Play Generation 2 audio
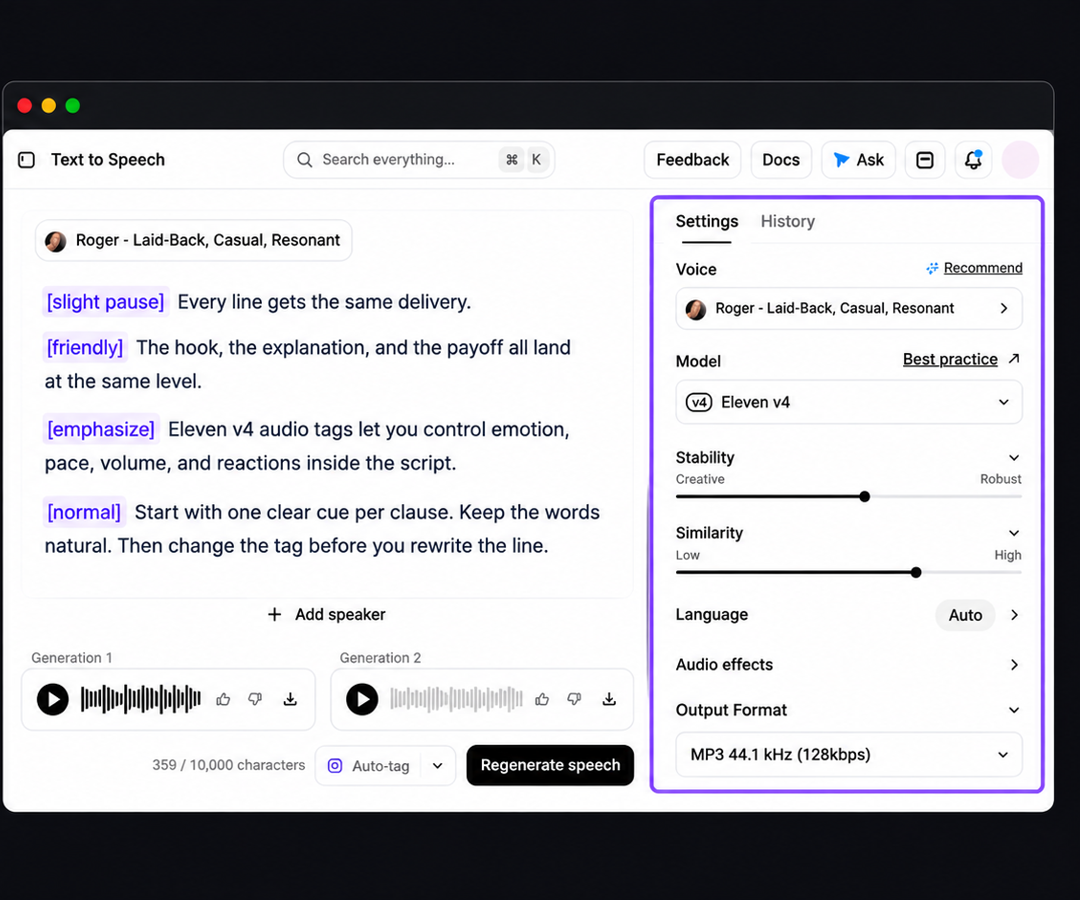Screen dimensions: 1080x900 point(362,700)
